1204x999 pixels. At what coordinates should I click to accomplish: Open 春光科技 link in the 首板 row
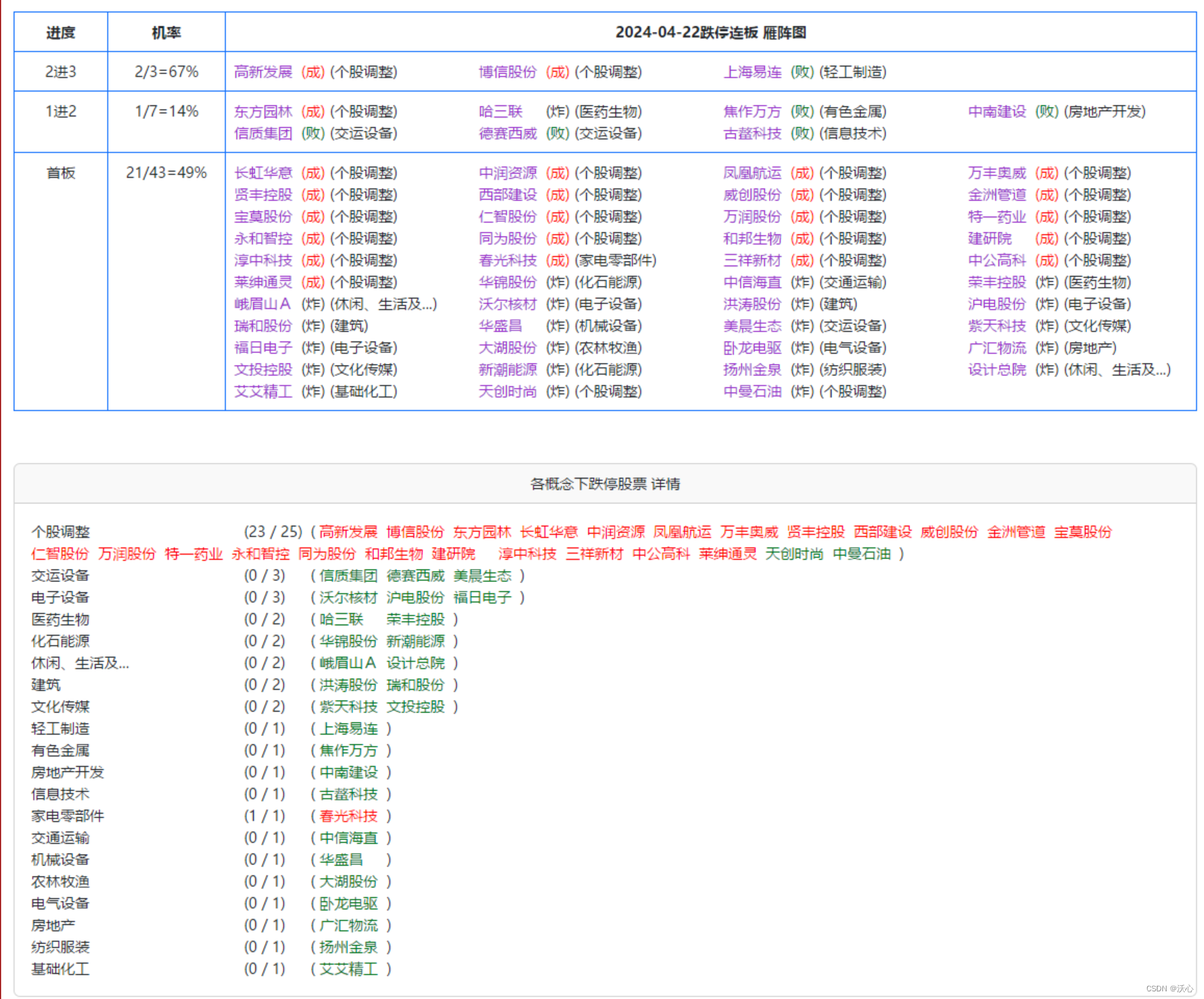coord(507,261)
